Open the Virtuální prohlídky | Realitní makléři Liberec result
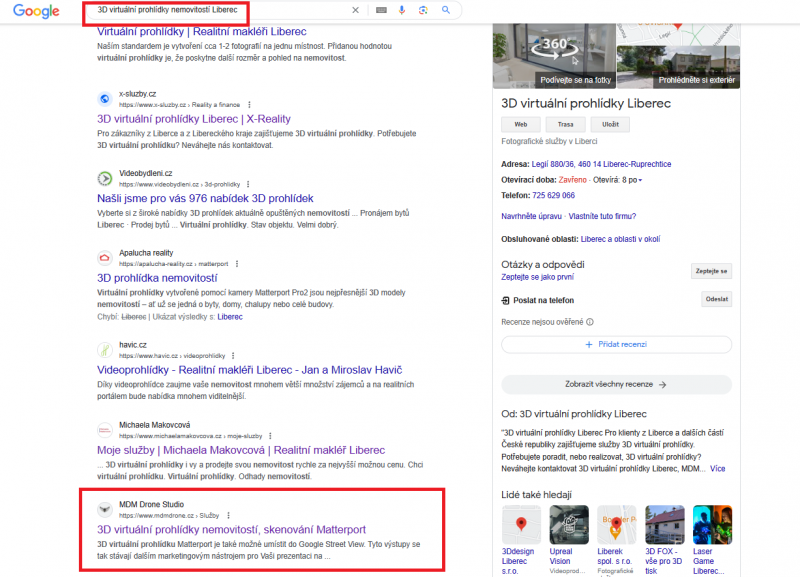 [x=202, y=32]
